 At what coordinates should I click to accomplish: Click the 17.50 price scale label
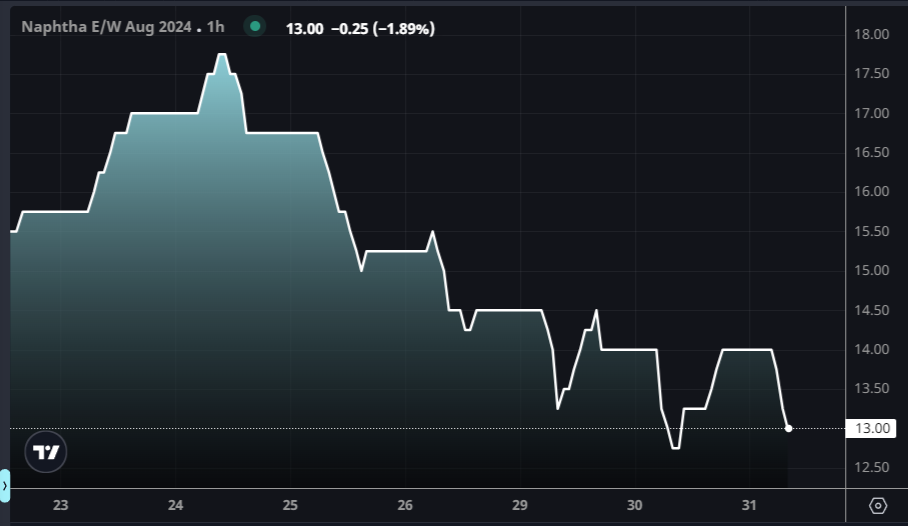pyautogui.click(x=872, y=74)
